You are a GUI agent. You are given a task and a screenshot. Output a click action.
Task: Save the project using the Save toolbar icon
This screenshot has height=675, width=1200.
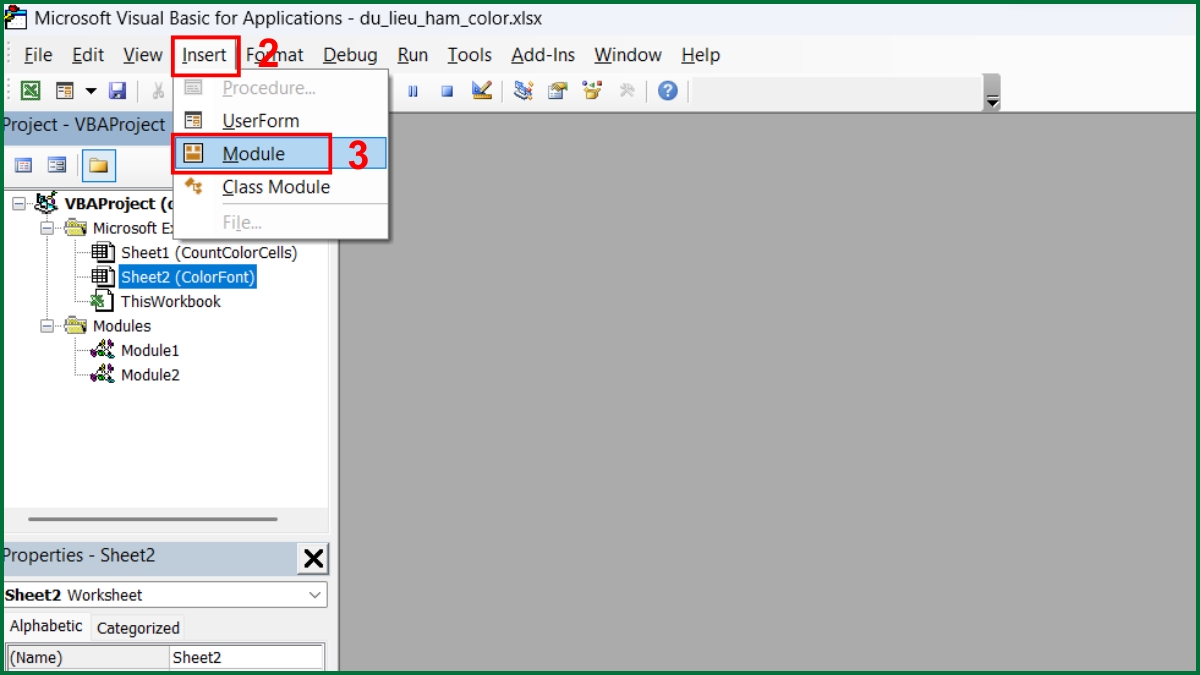tap(117, 90)
